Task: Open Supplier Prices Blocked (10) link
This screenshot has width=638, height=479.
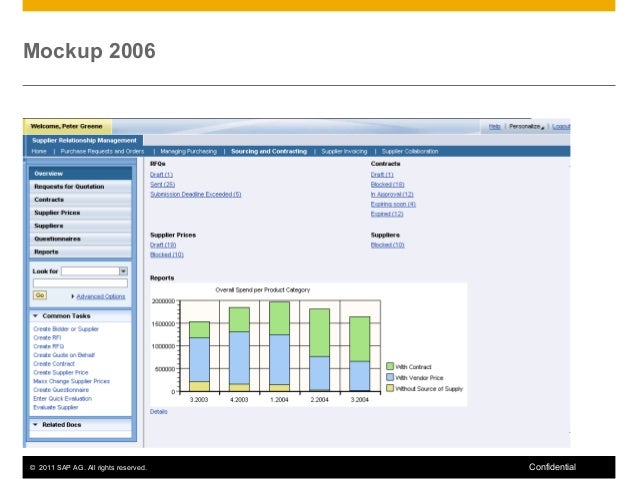Action: pos(167,254)
